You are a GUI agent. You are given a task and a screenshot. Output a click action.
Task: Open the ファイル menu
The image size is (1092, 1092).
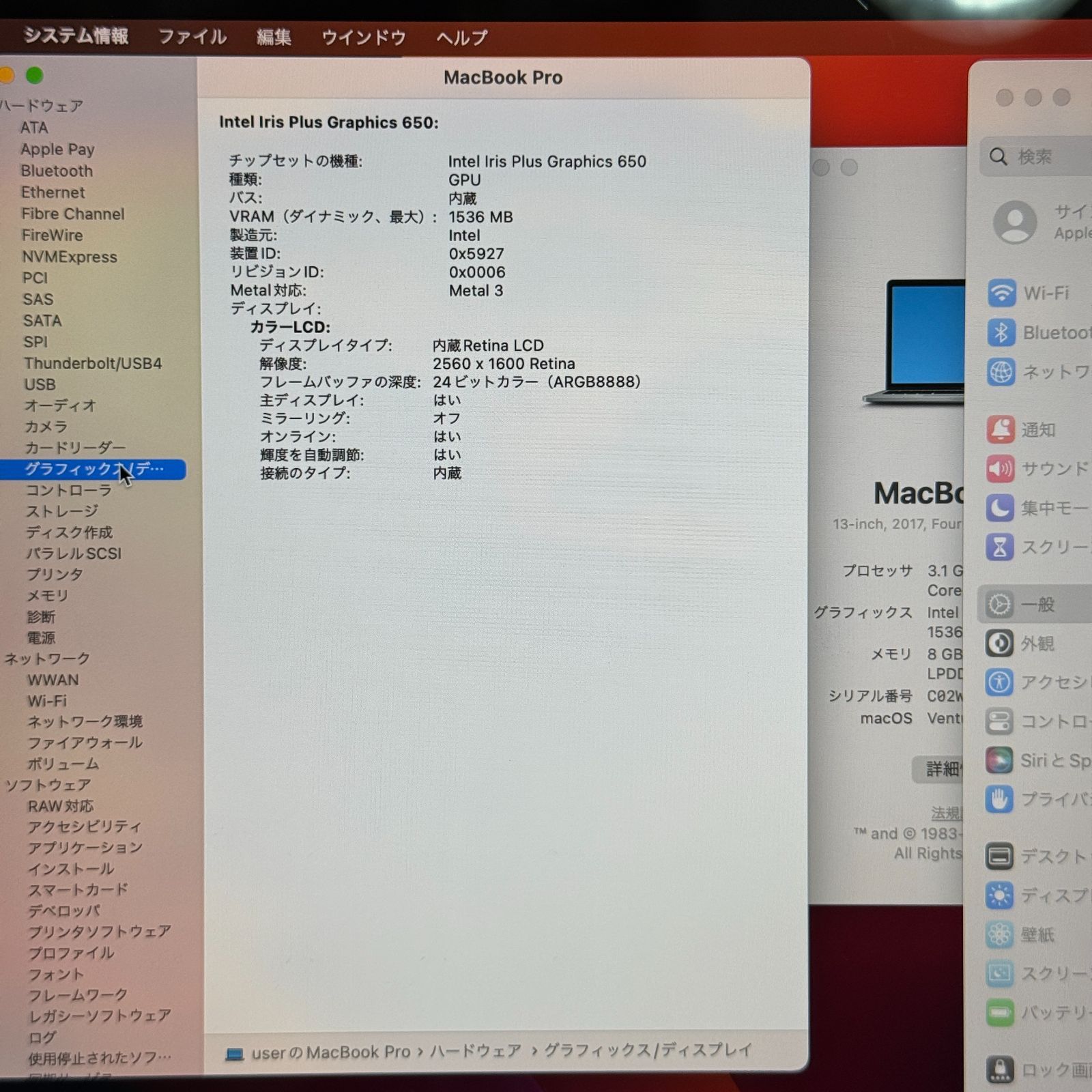(x=192, y=36)
